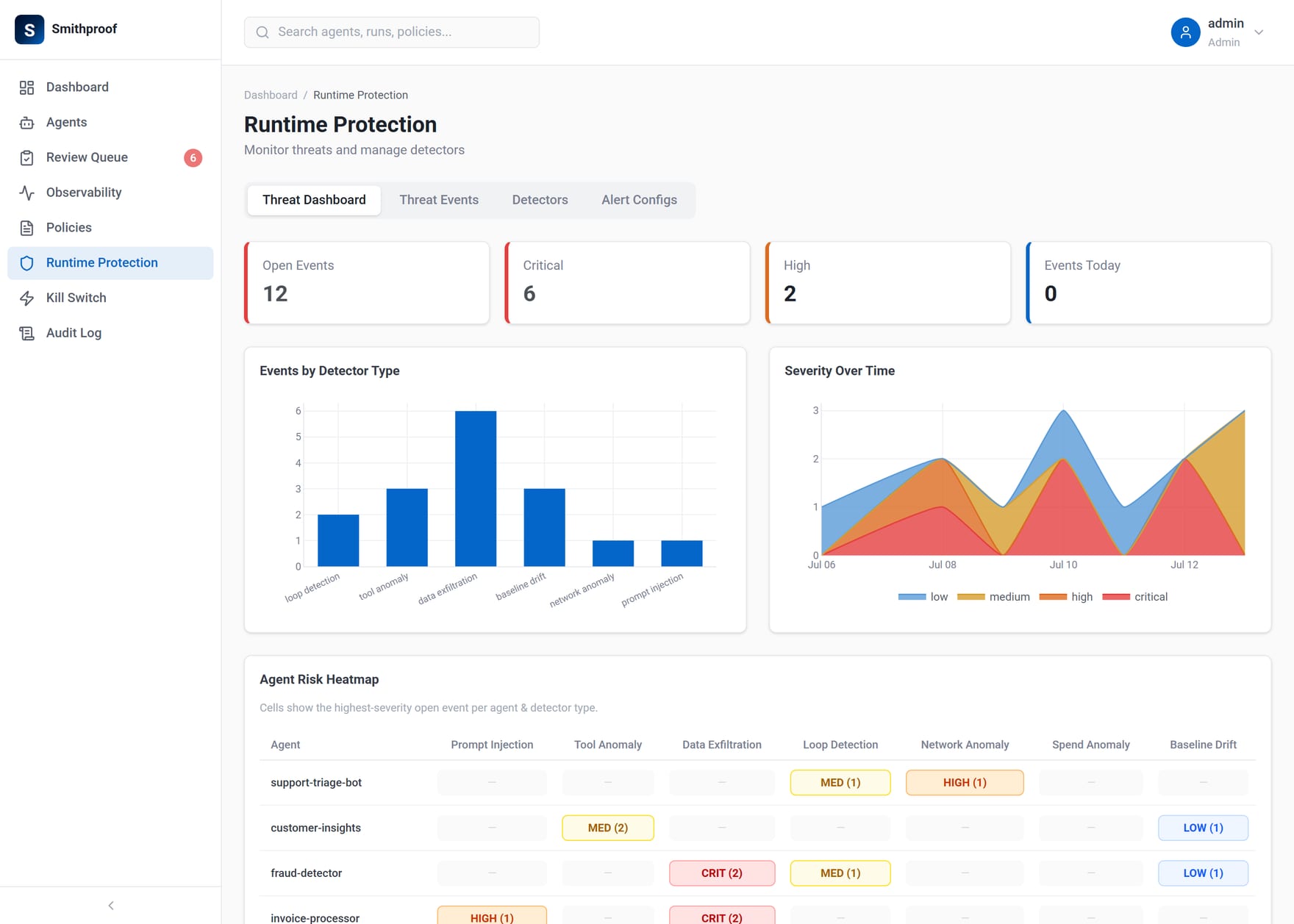1294x924 pixels.
Task: Click customer-insights MED (2) cell
Action: pos(608,828)
